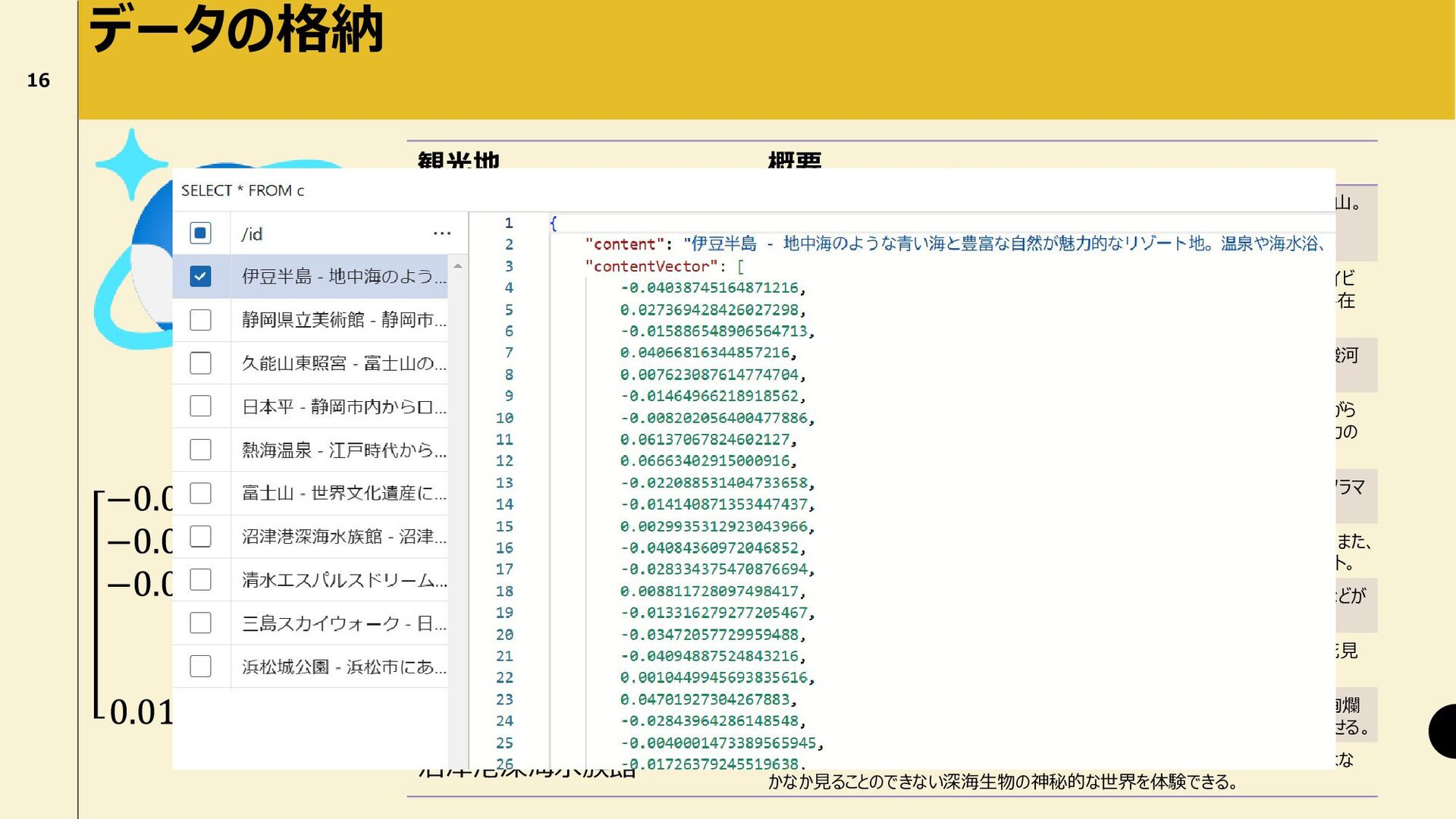This screenshot has width=1456, height=819.
Task: Check the 沼津港深海水族館 row checkbox
Action: coord(200,536)
